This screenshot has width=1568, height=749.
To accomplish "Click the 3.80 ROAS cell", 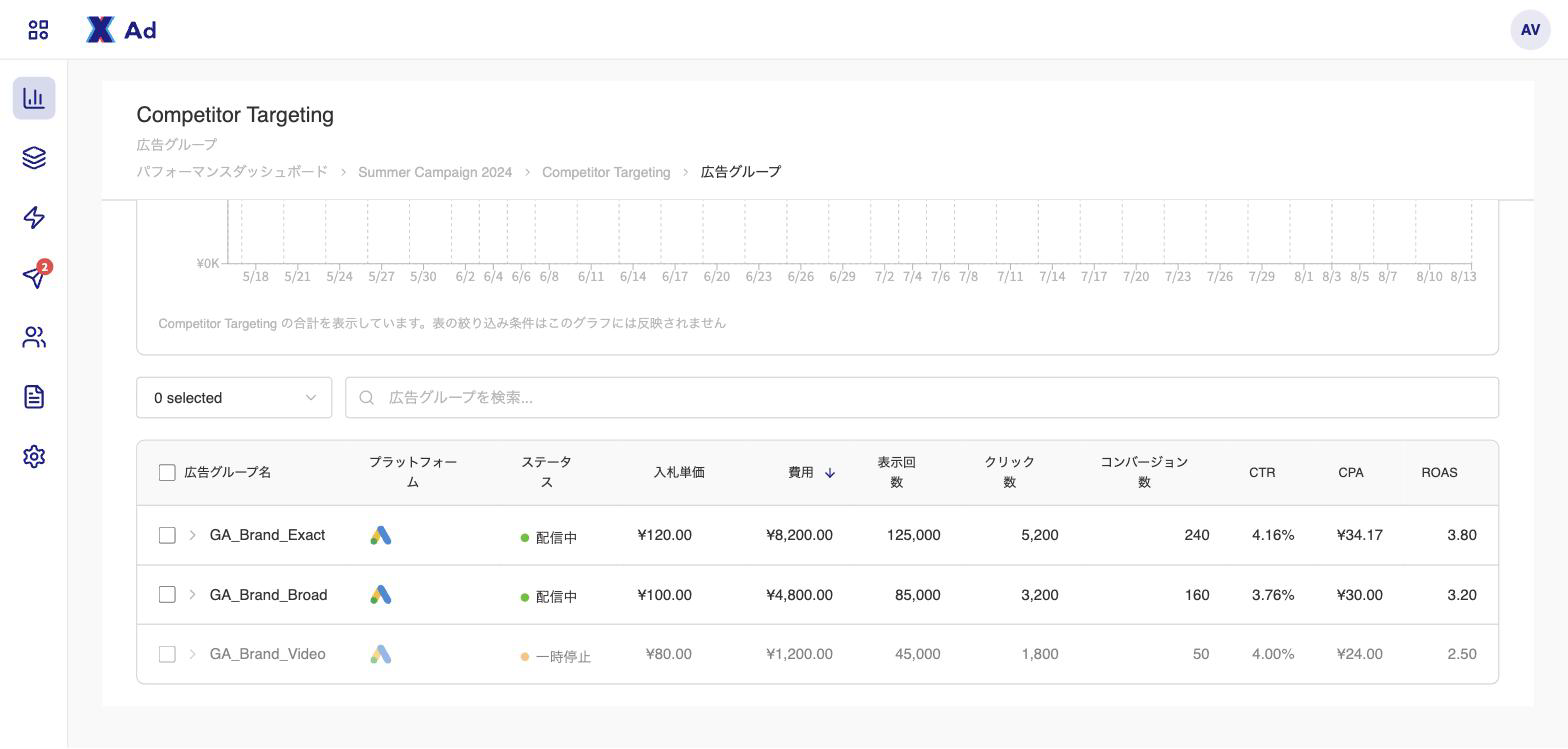I will [x=1462, y=535].
